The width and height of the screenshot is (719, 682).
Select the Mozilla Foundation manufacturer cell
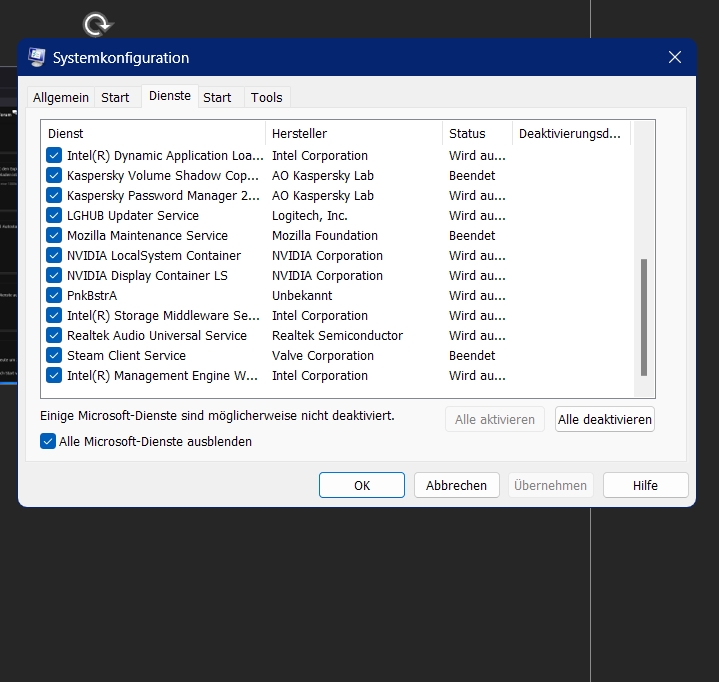tap(325, 235)
